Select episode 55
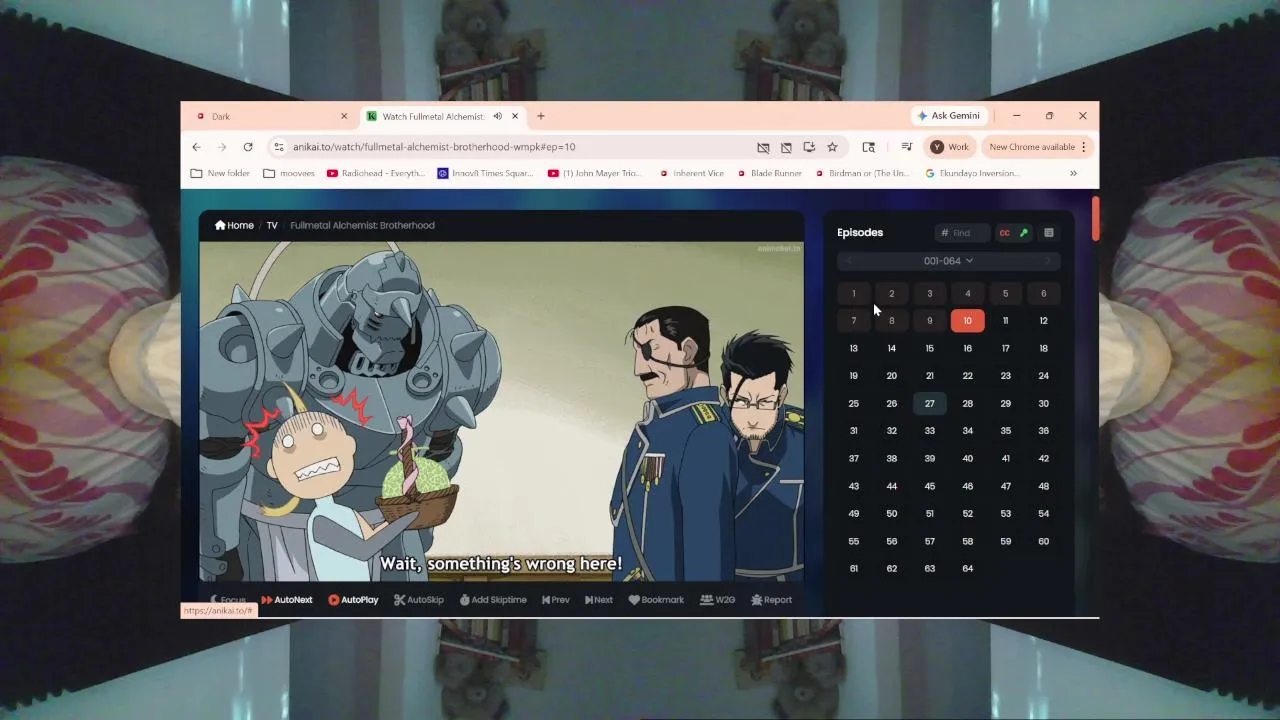Screen dimensions: 1280x720 point(853,541)
